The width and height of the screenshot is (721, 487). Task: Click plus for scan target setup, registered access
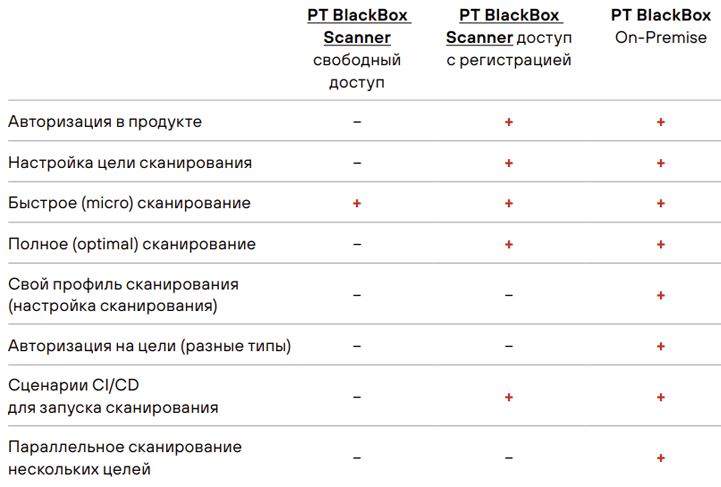(x=509, y=163)
